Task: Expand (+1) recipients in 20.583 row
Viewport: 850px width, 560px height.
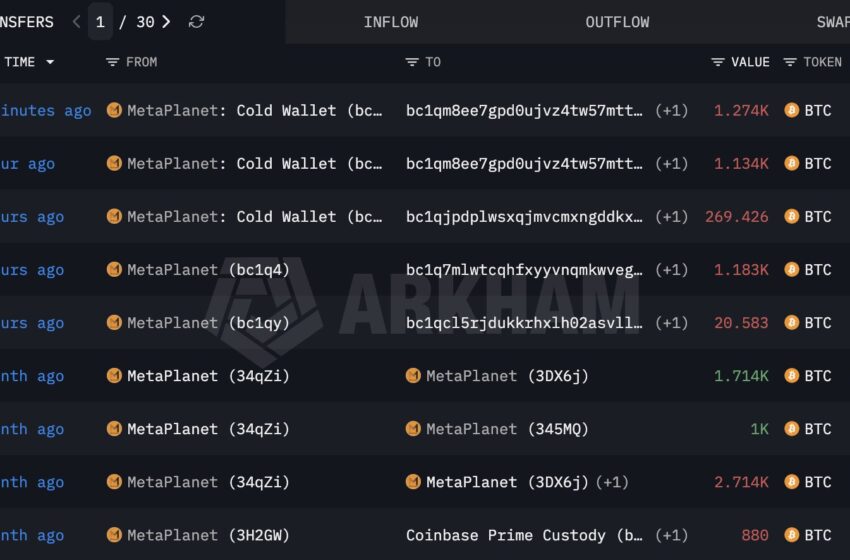Action: pyautogui.click(x=671, y=323)
